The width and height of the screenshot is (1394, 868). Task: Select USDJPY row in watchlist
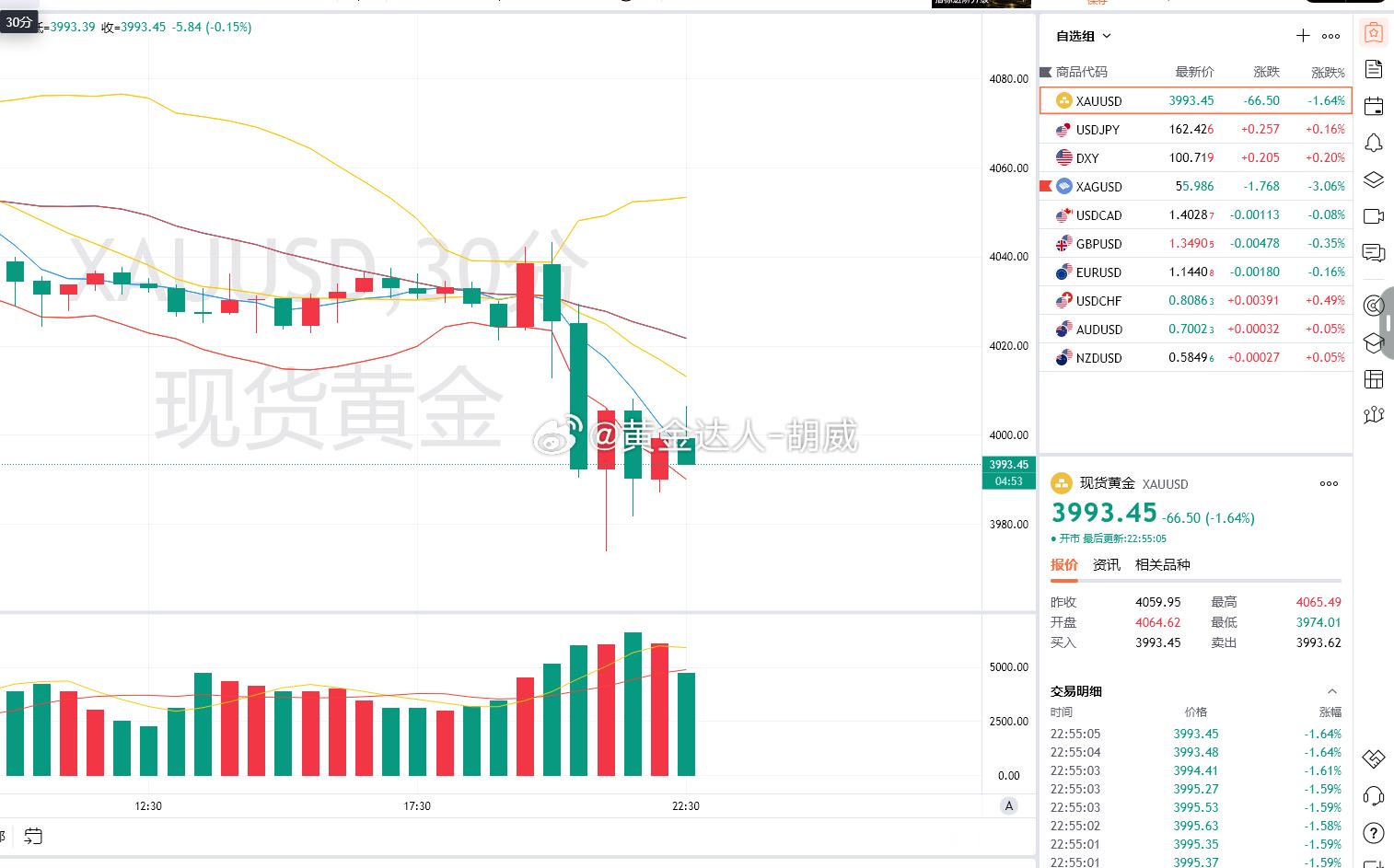1195,130
